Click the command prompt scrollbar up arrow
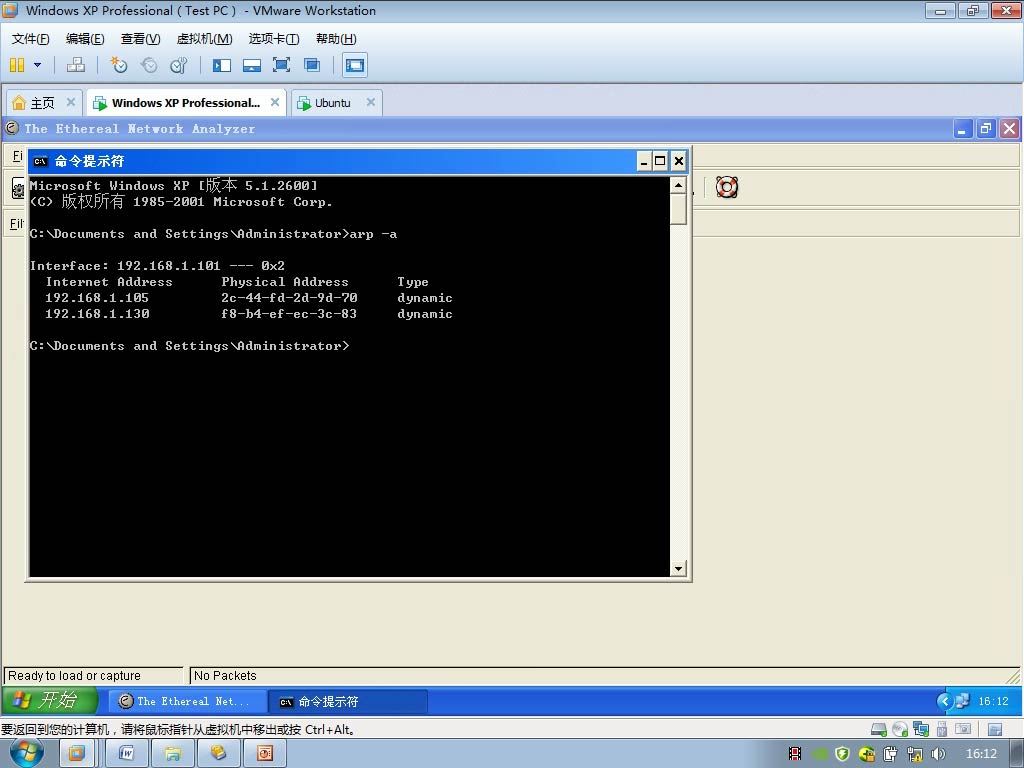 [x=679, y=185]
